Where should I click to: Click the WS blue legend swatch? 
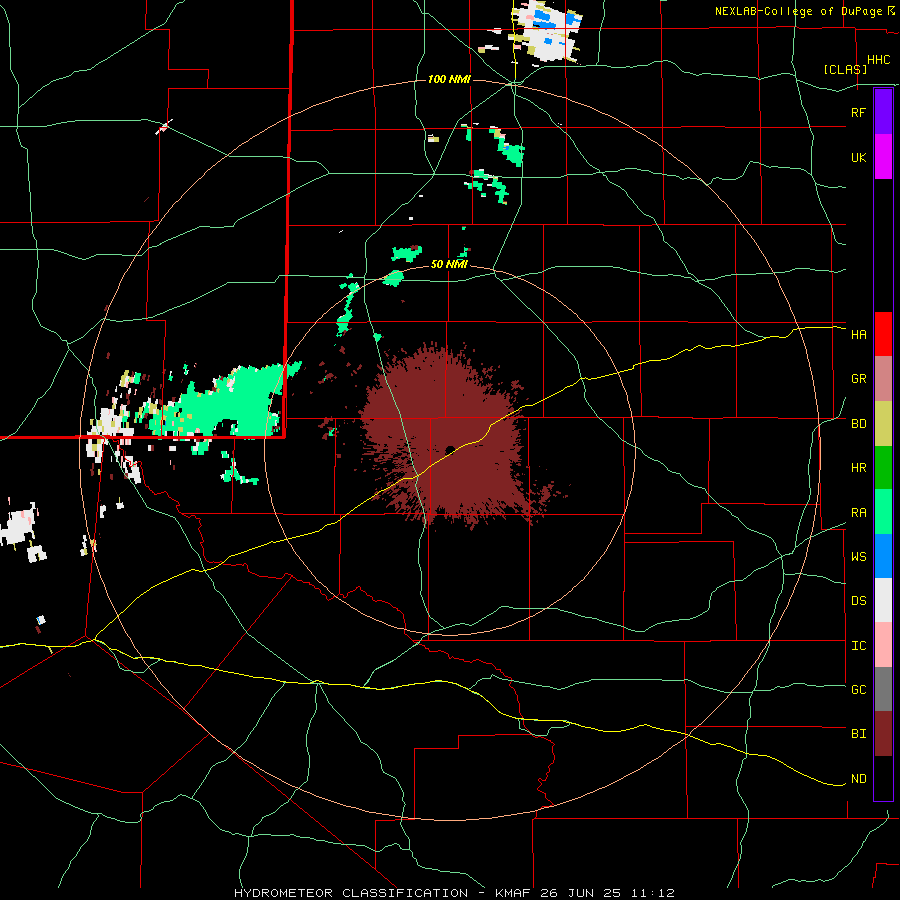(883, 556)
